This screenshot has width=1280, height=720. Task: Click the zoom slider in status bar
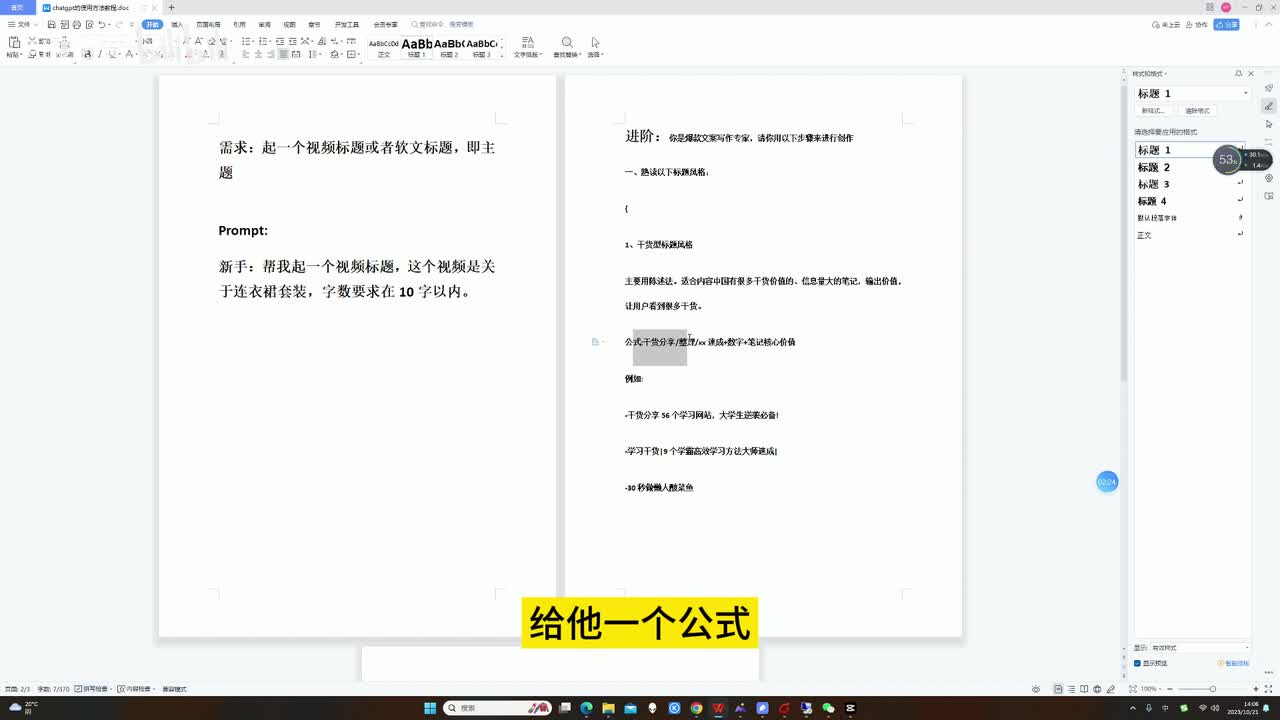1212,689
